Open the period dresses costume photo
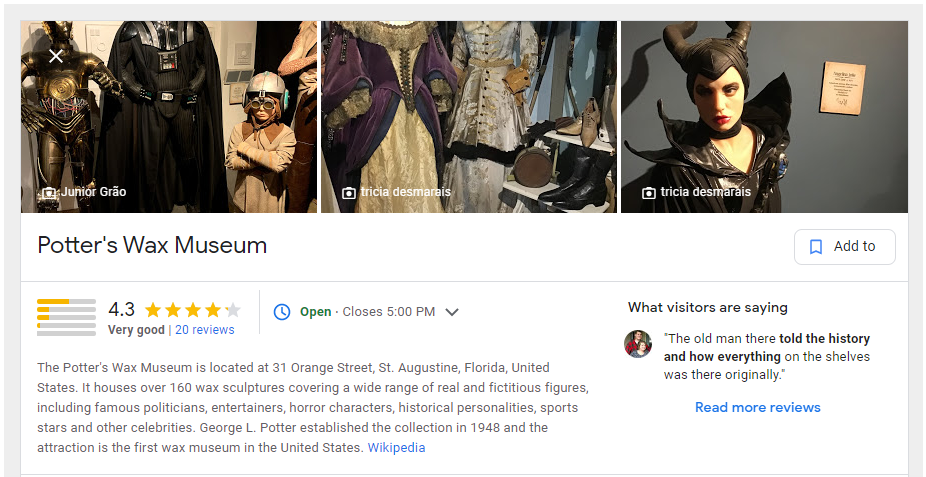The height and width of the screenshot is (477, 926). (469, 117)
